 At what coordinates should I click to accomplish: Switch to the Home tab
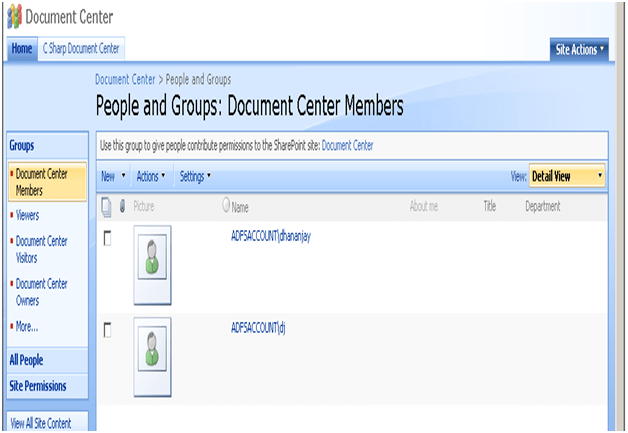[x=22, y=49]
